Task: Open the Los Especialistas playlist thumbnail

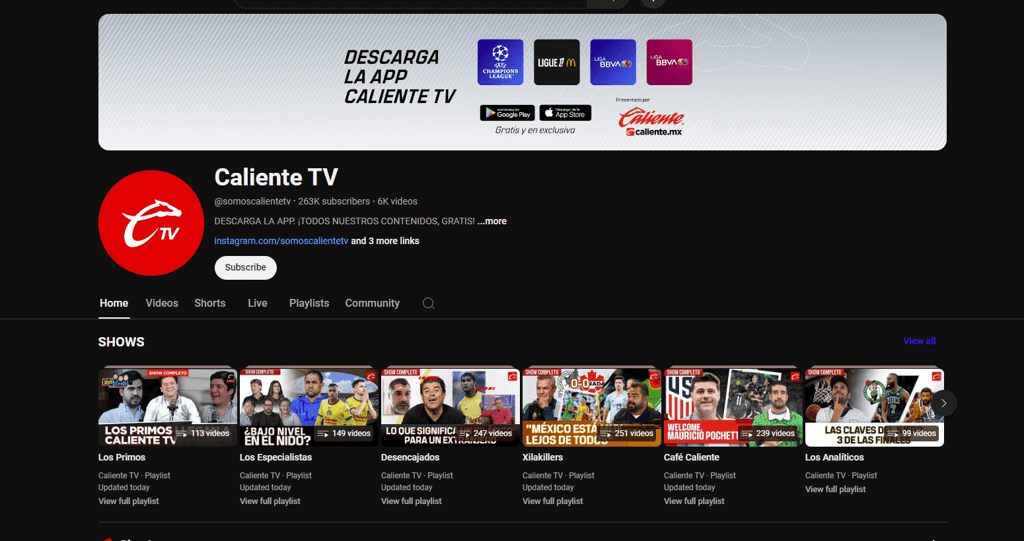Action: pyautogui.click(x=309, y=406)
